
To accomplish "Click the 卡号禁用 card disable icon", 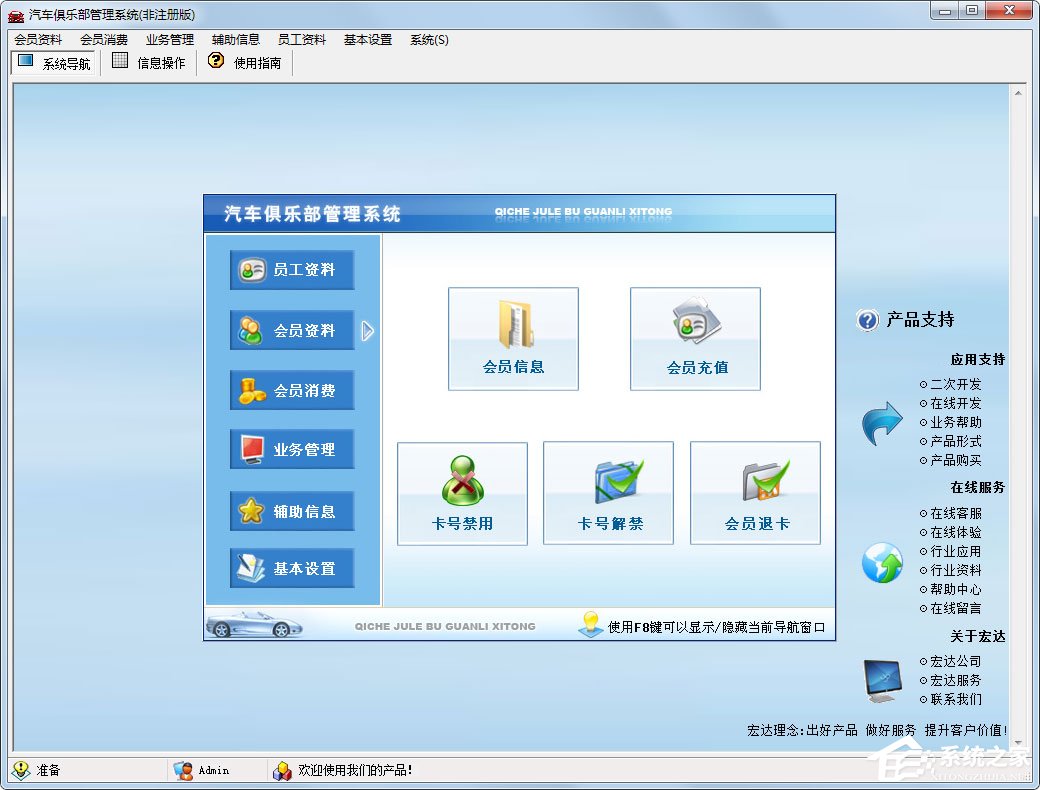I will (x=462, y=491).
